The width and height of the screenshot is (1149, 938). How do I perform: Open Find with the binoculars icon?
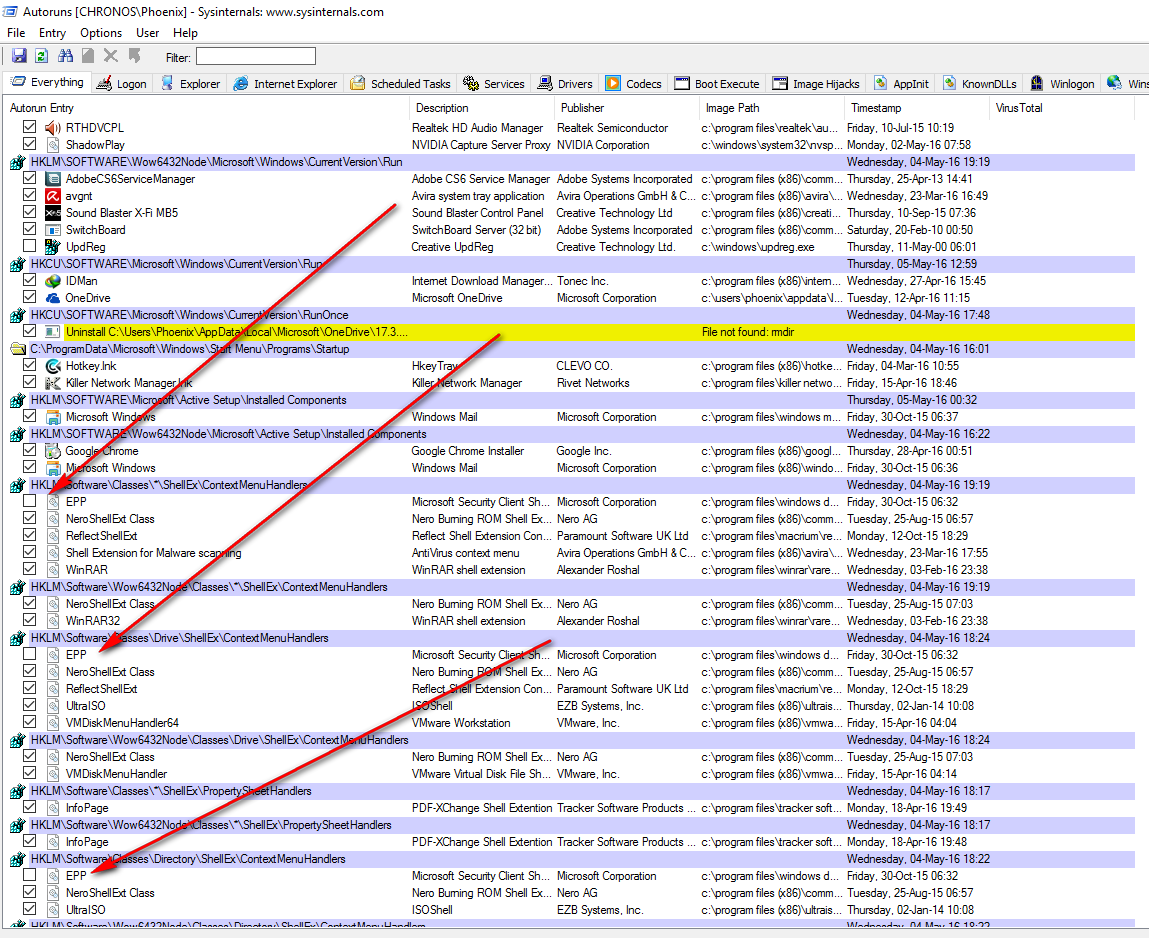pyautogui.click(x=65, y=56)
